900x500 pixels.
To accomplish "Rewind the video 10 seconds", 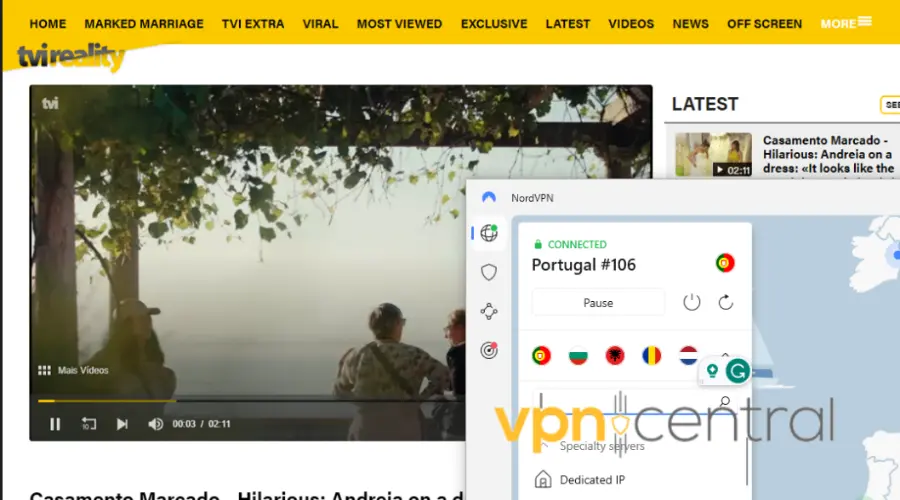I will point(88,424).
